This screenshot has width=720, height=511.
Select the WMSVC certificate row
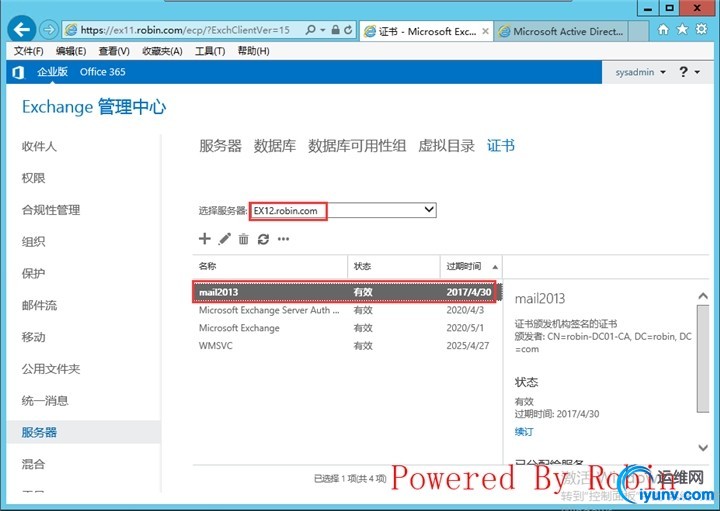[344, 346]
